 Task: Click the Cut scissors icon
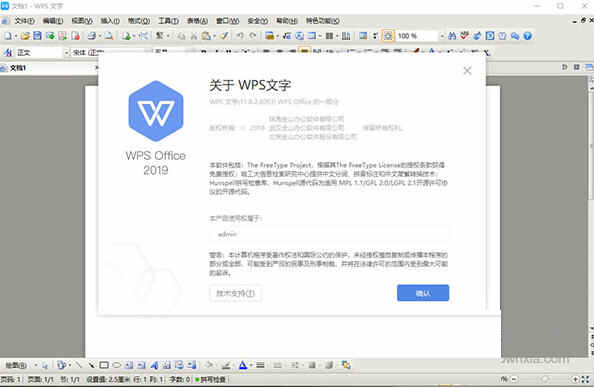click(x=194, y=36)
